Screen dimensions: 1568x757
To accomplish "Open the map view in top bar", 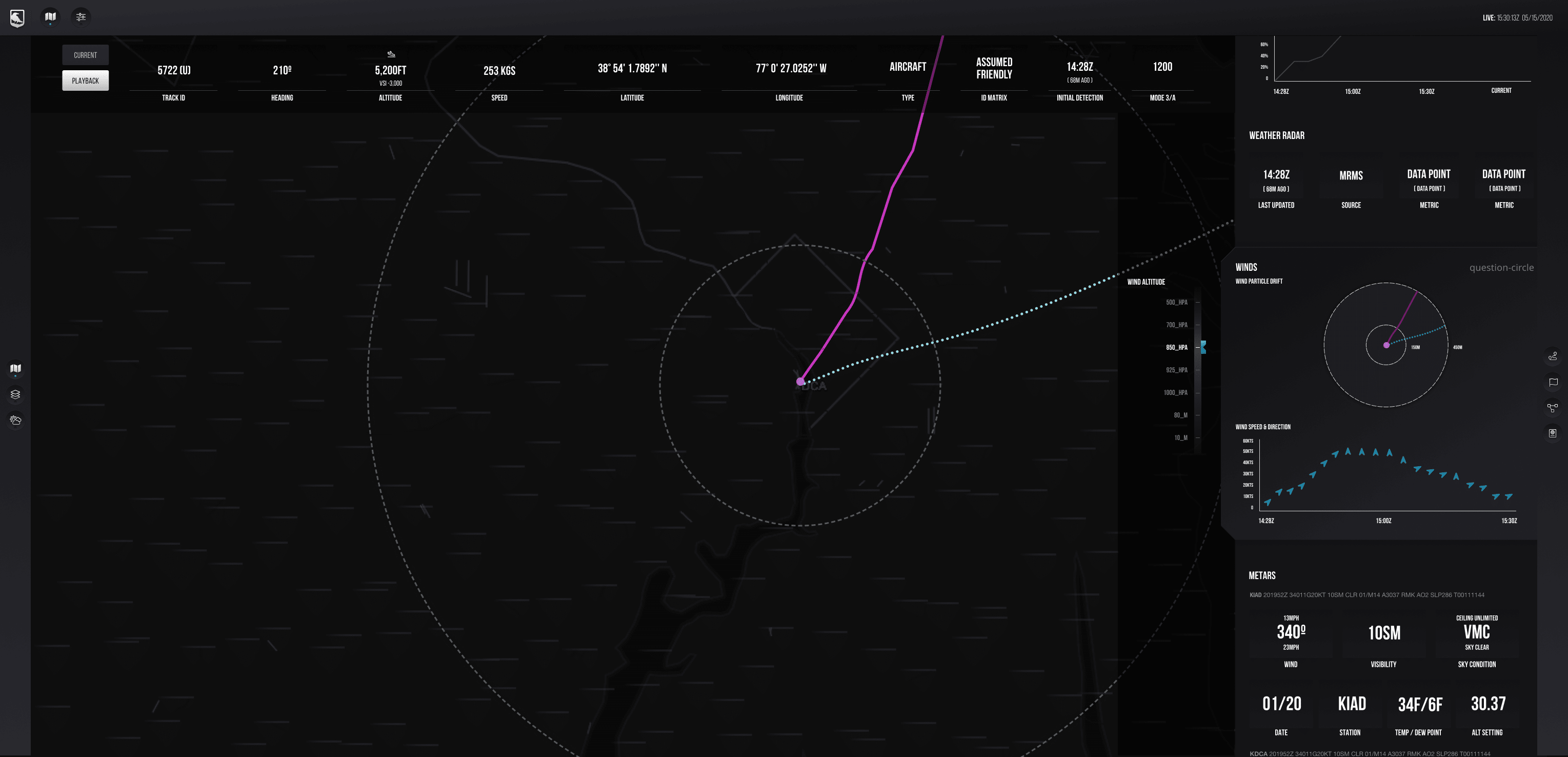I will (x=51, y=17).
